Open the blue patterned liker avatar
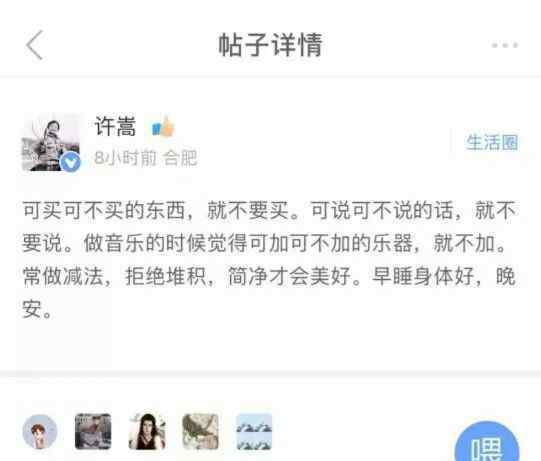 pos(254,432)
